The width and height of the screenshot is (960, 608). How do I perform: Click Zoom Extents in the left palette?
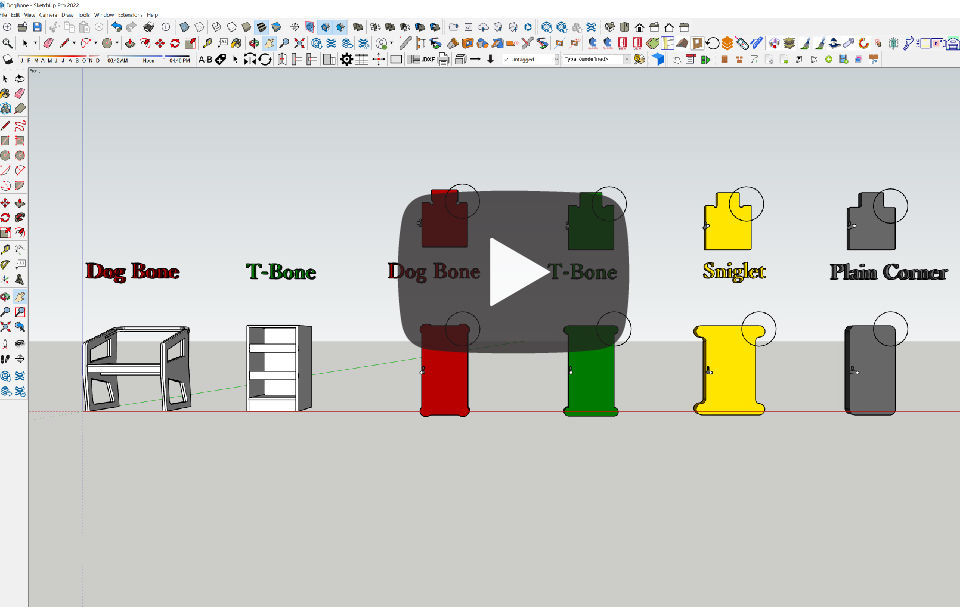[6, 326]
